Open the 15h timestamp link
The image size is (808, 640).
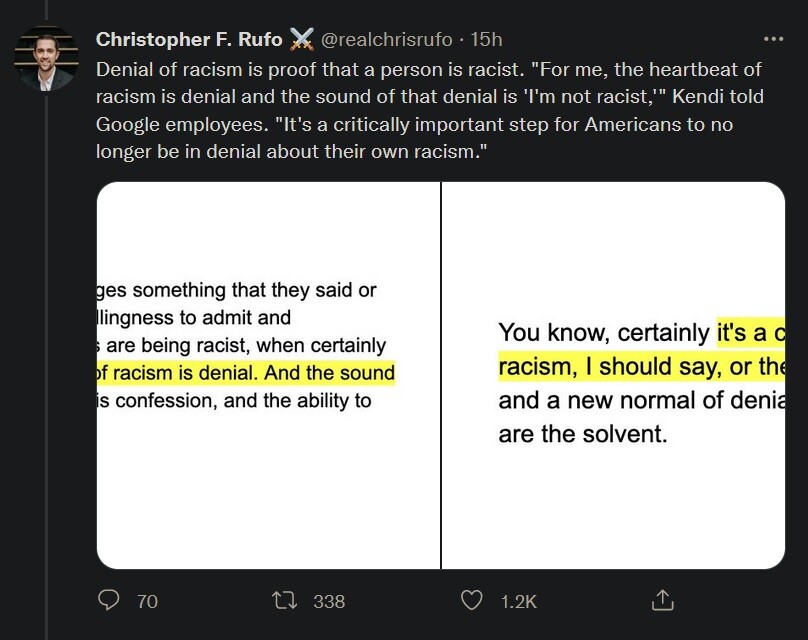pos(486,40)
